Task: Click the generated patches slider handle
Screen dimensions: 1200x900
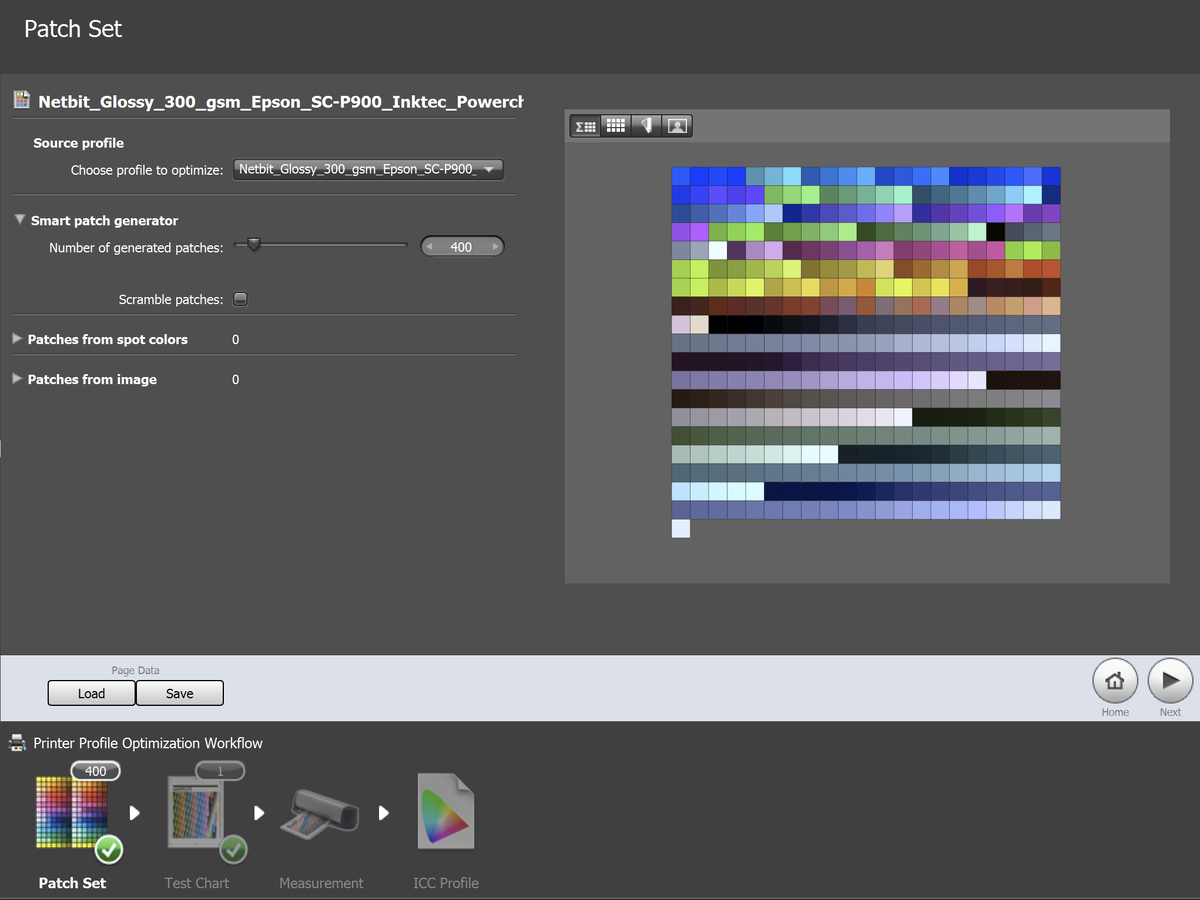Action: pos(253,245)
